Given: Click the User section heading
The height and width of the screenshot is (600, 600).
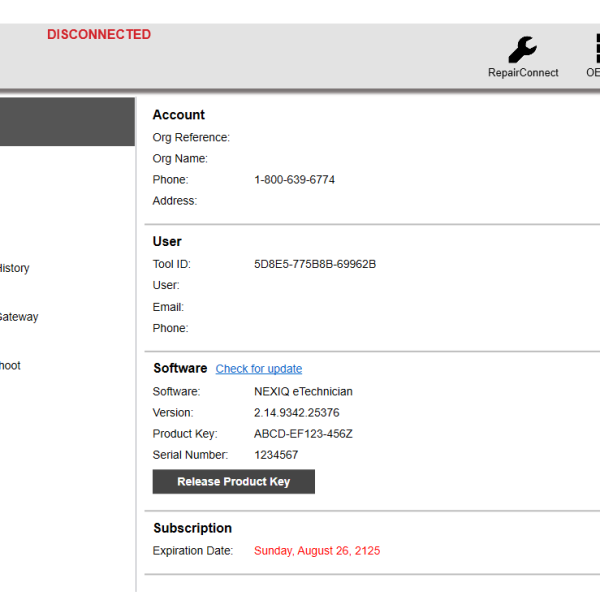Looking at the screenshot, I should (167, 241).
